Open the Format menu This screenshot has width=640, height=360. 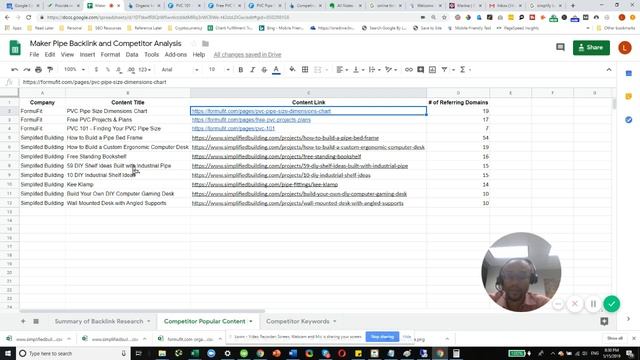point(110,55)
